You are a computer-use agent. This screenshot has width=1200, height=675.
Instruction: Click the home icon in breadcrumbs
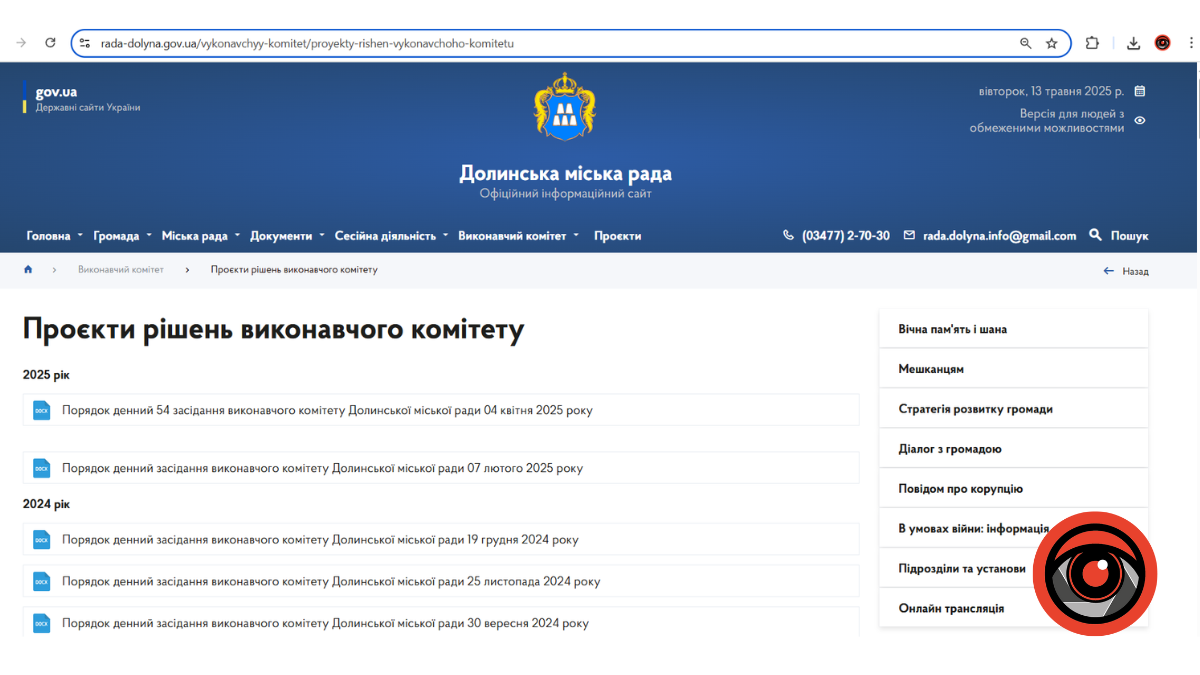point(28,270)
